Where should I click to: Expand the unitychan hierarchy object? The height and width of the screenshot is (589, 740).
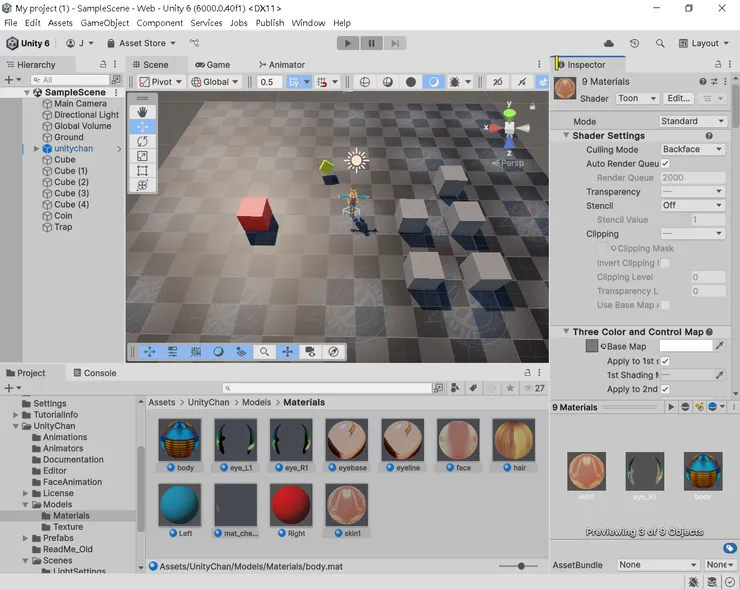click(x=37, y=149)
